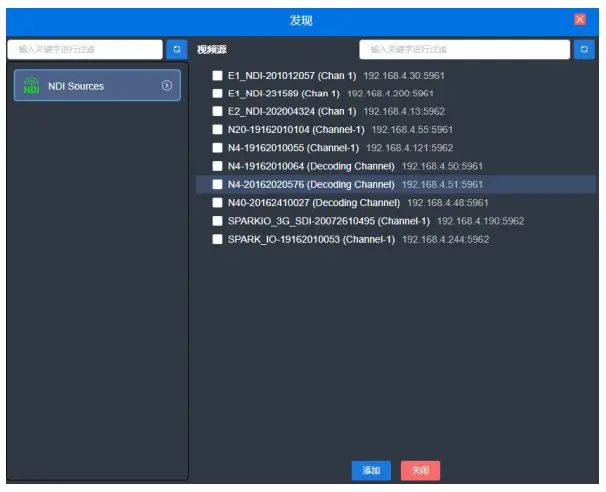The image size is (606, 492).
Task: Click the IP address 192.168.4.200:5961
Action: pos(390,93)
